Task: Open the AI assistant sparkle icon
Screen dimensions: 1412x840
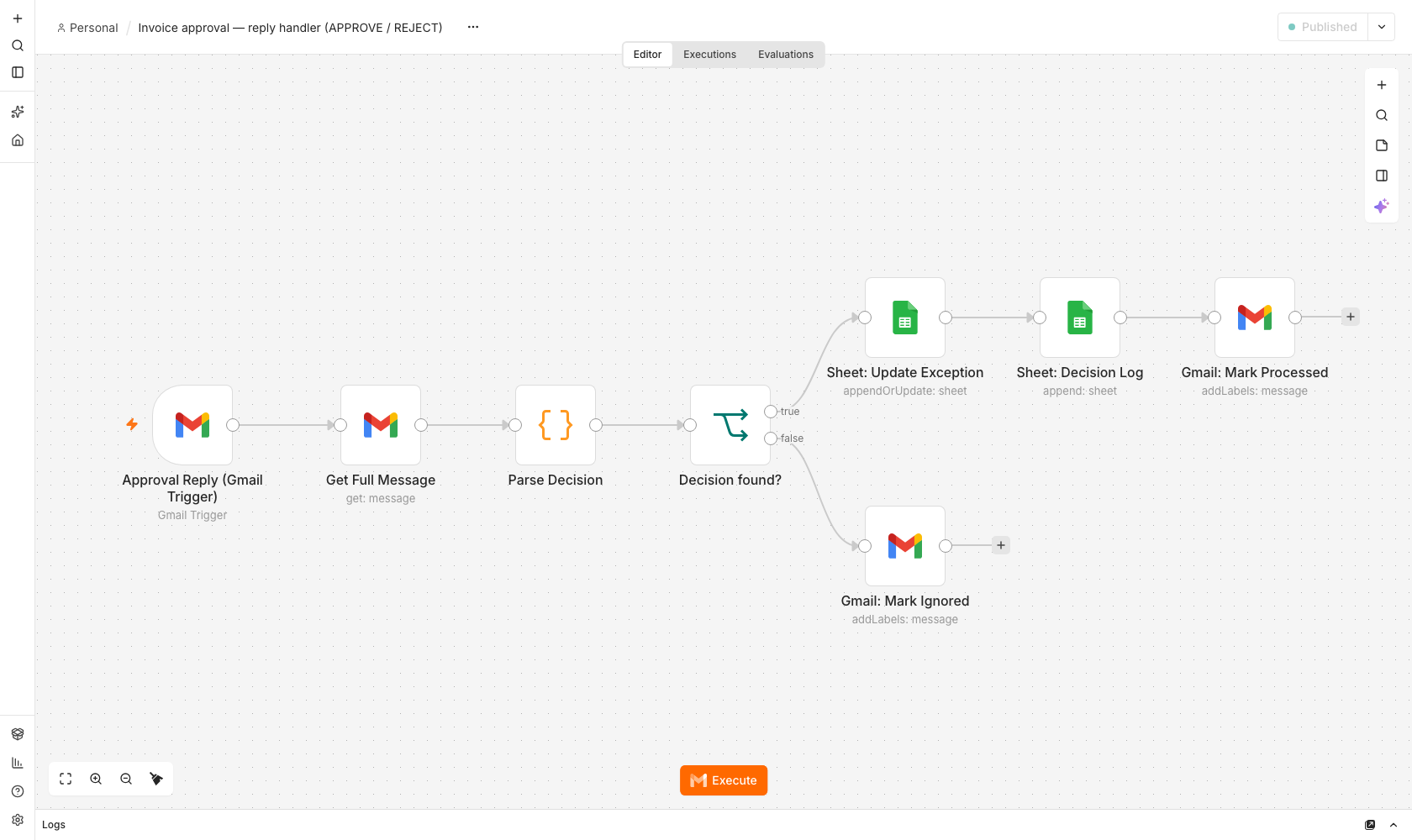Action: pos(1382,206)
